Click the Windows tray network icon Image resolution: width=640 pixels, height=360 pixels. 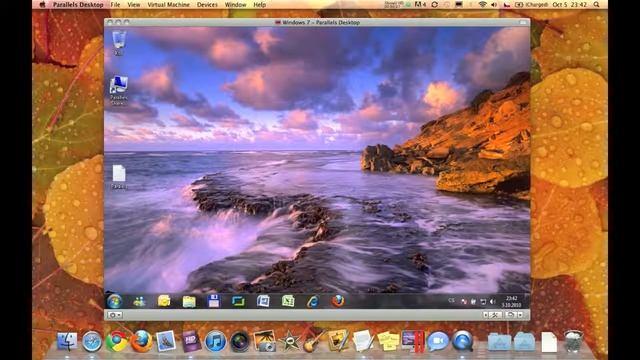pos(483,302)
